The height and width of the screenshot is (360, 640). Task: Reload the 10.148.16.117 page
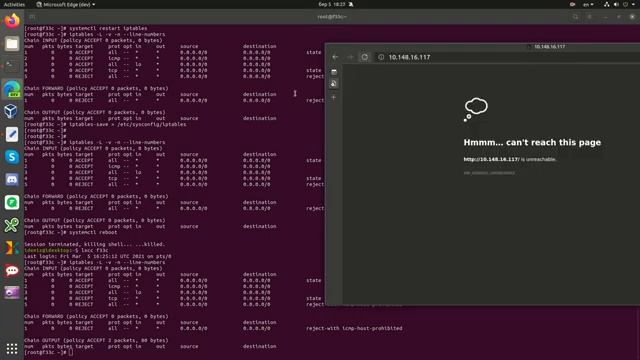click(364, 57)
